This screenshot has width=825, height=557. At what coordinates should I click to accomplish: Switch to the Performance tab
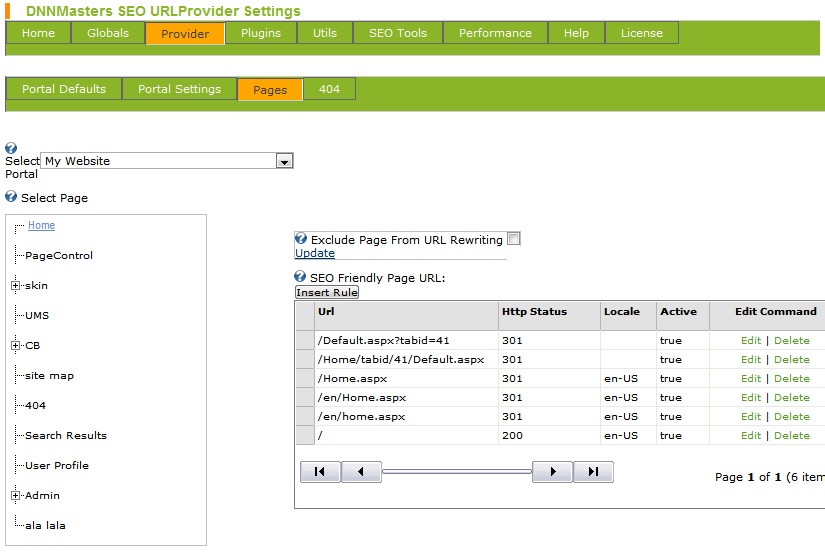[495, 33]
